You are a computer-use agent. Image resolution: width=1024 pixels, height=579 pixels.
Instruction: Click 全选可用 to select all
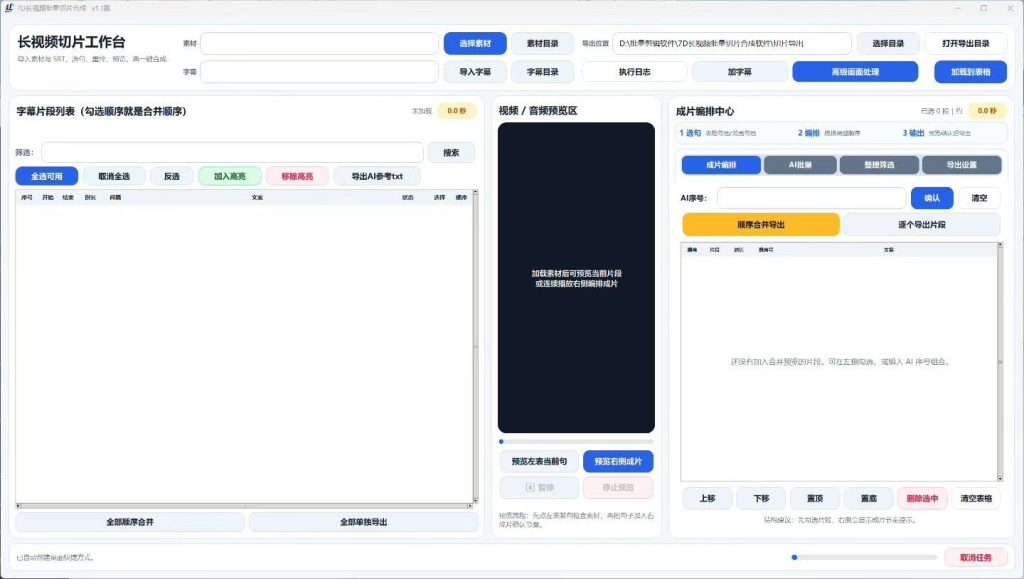point(47,176)
